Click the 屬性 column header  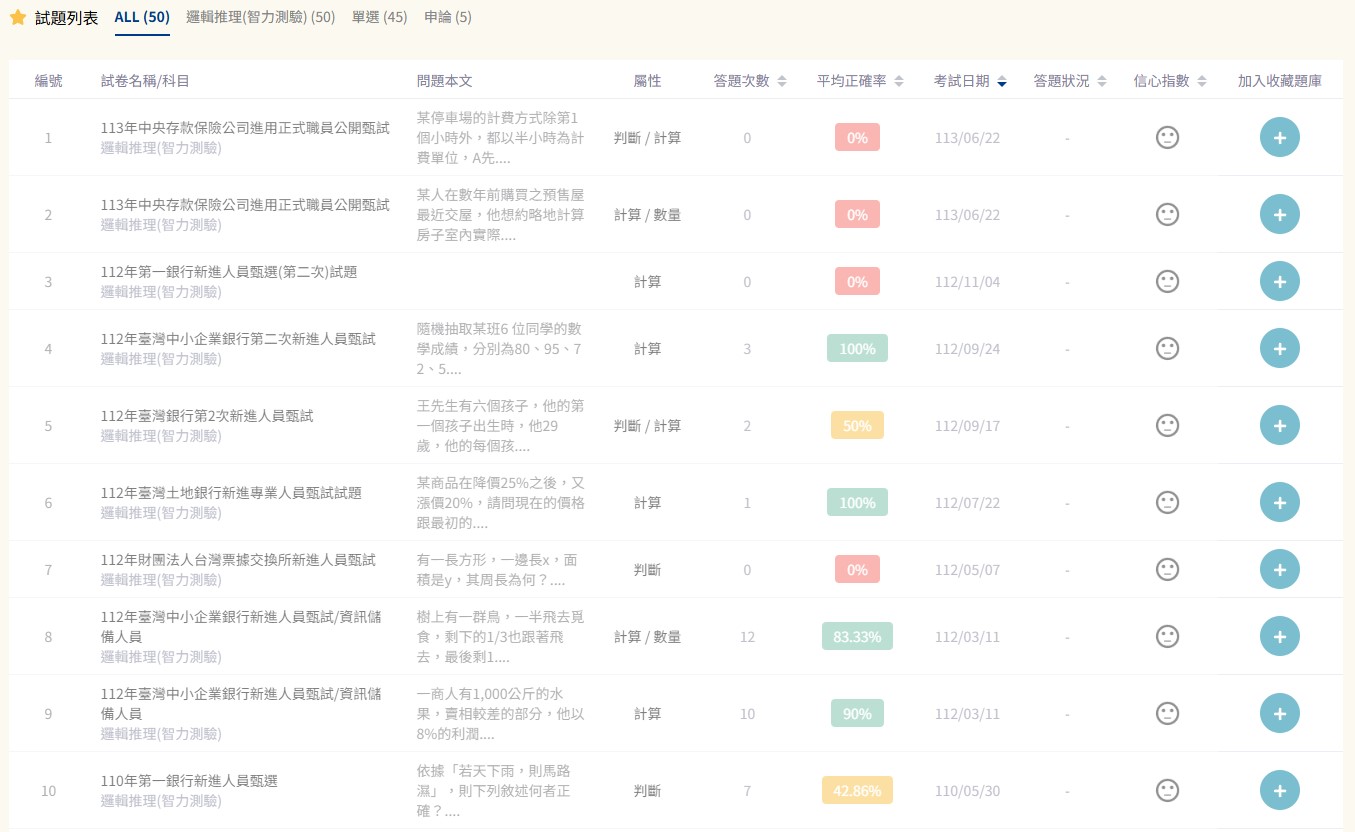coord(647,81)
